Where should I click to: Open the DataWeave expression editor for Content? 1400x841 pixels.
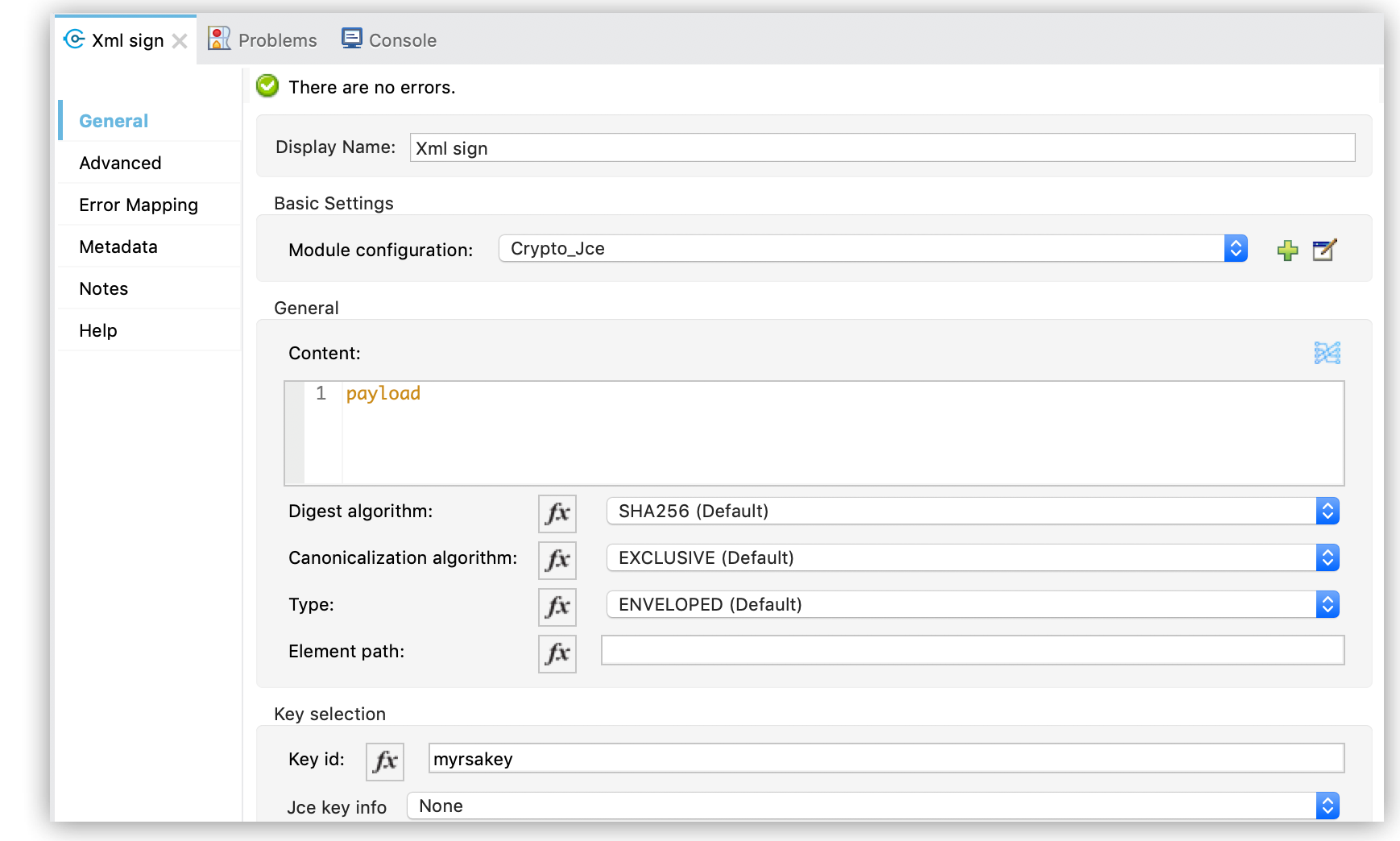[x=1328, y=352]
